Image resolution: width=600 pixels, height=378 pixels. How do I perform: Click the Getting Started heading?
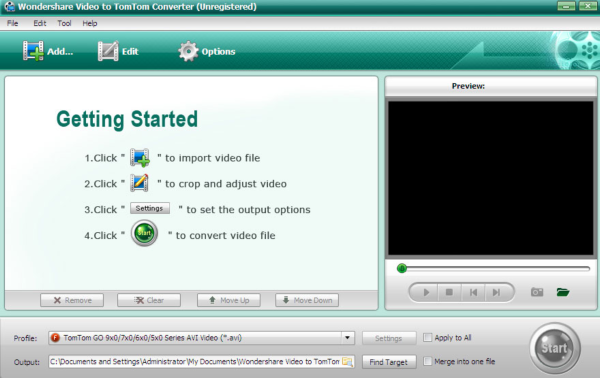pyautogui.click(x=127, y=119)
